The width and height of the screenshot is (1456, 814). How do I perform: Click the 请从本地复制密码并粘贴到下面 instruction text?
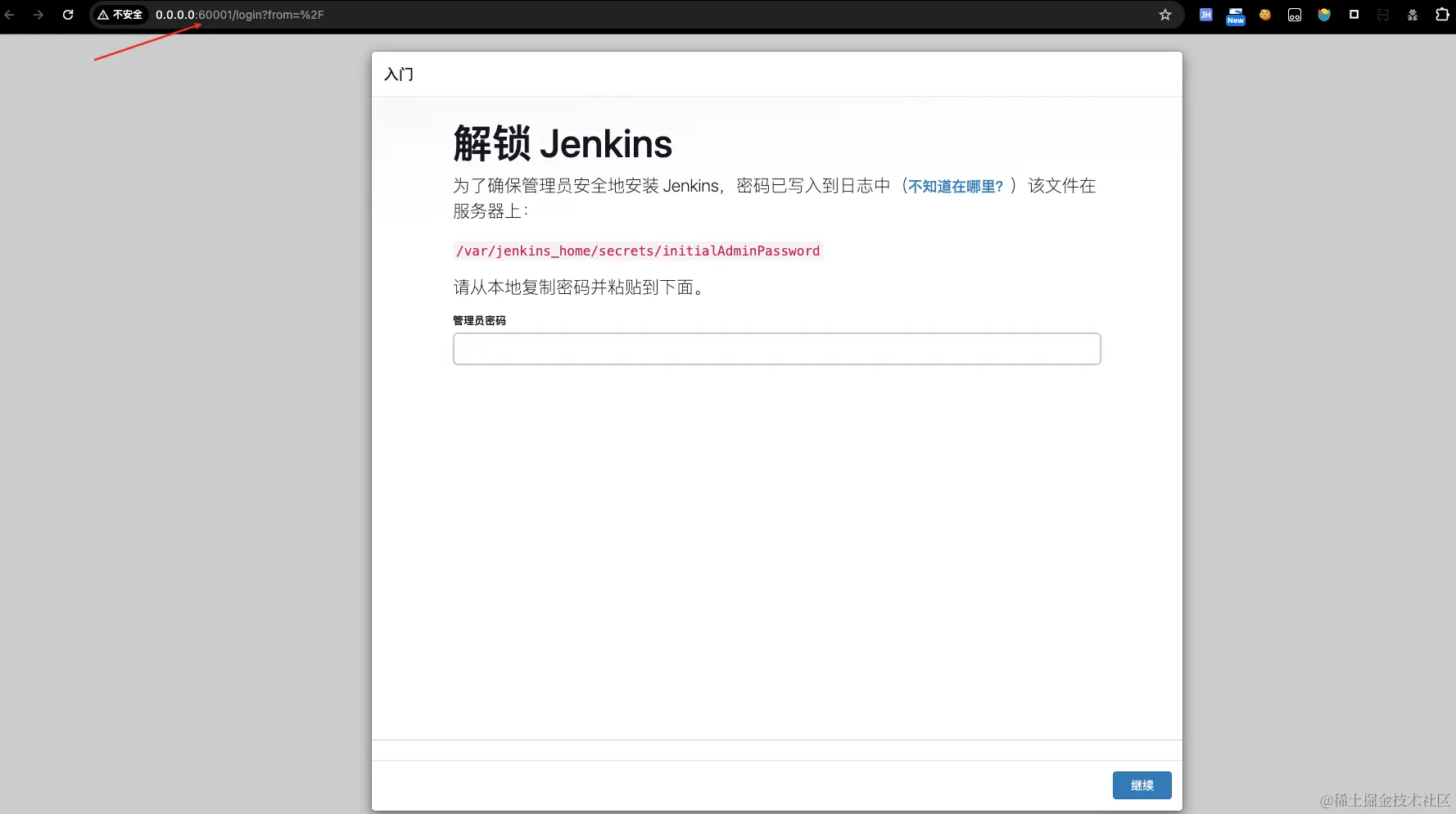tap(578, 287)
